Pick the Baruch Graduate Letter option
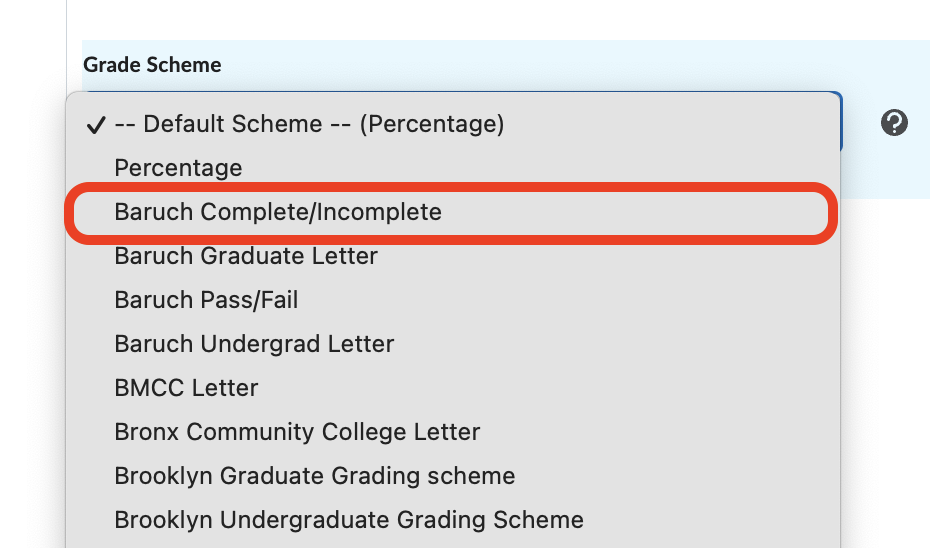Screen dimensions: 930x548 (246, 256)
